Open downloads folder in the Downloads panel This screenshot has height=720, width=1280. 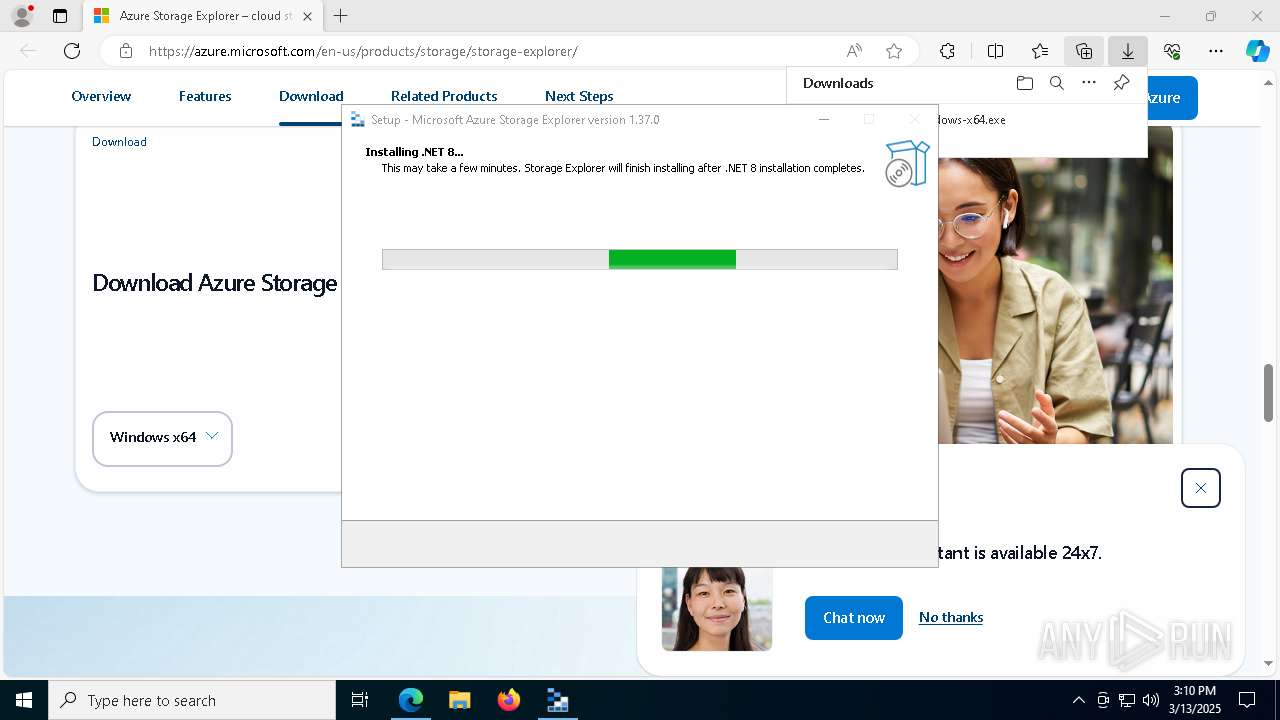(1024, 83)
